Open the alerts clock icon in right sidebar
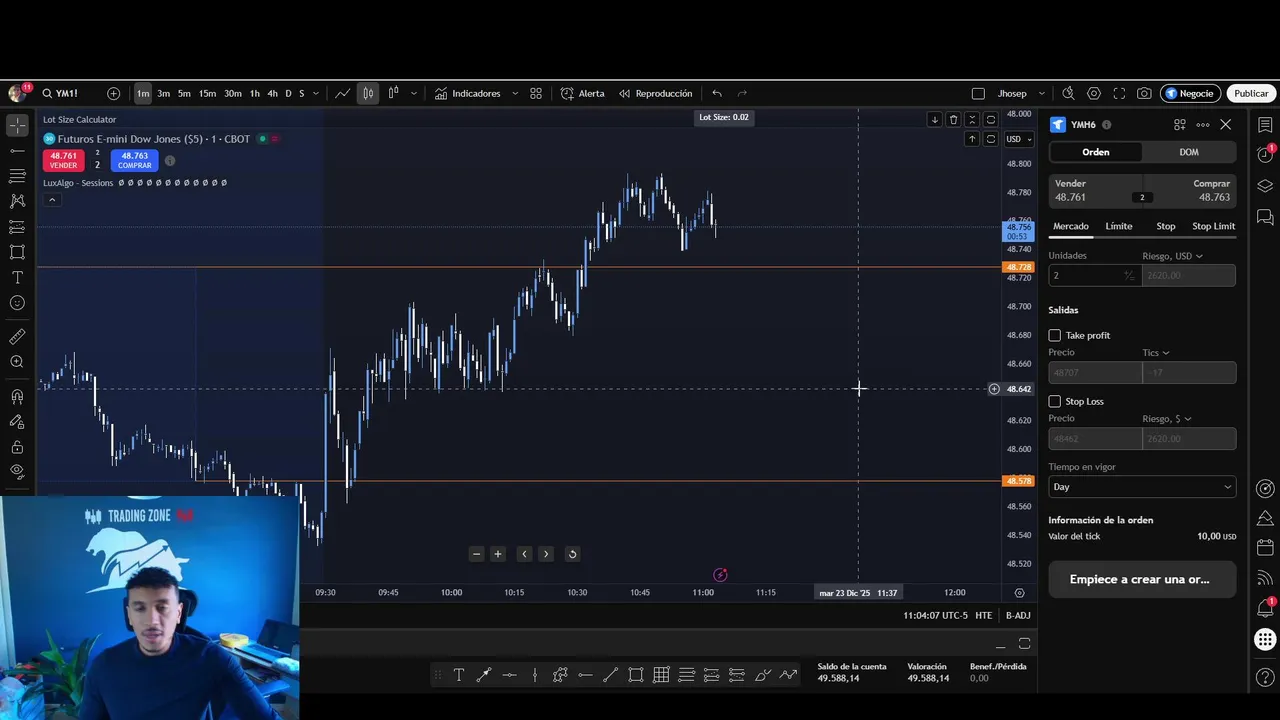 (x=1265, y=155)
